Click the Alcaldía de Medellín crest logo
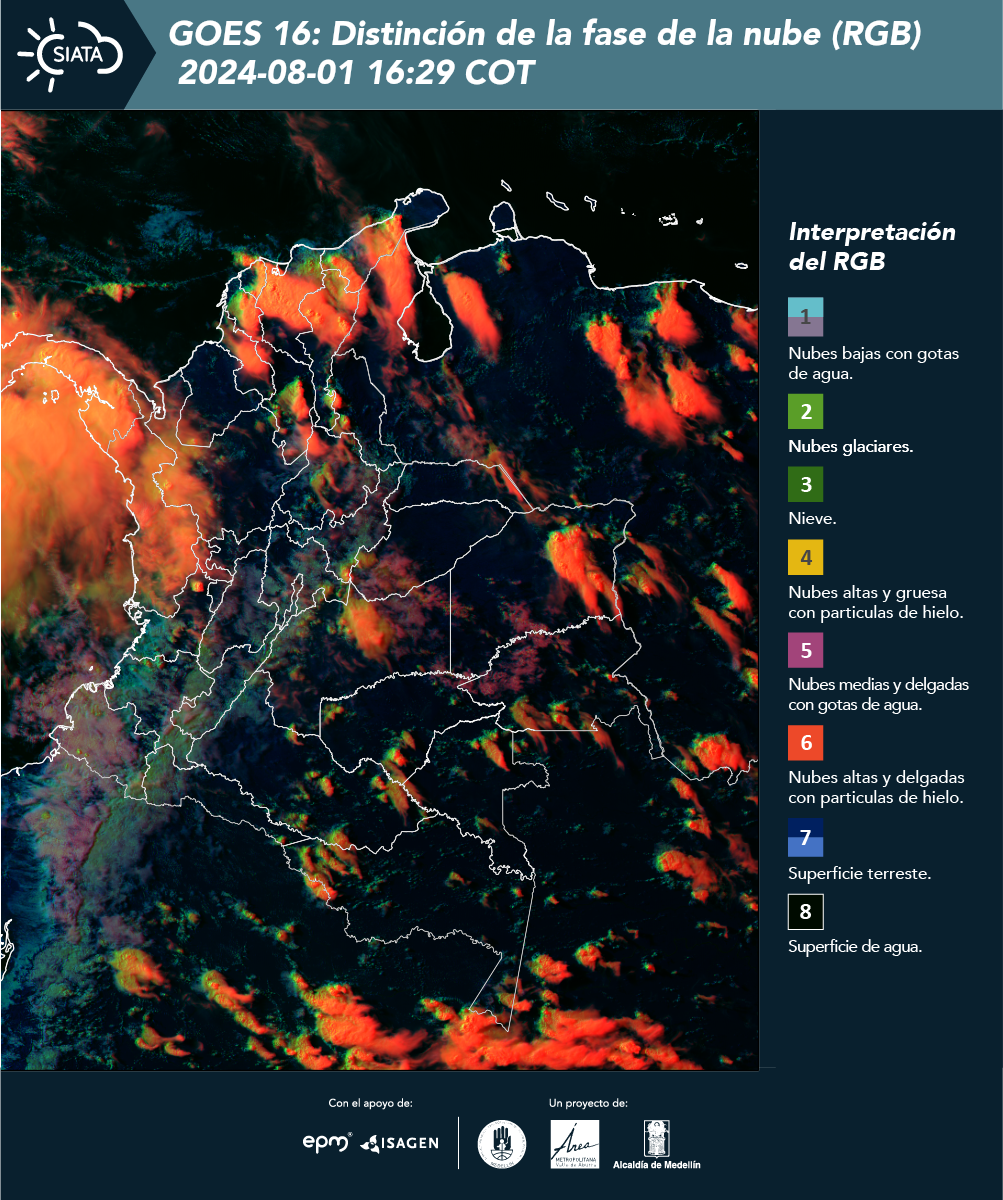 656,1145
